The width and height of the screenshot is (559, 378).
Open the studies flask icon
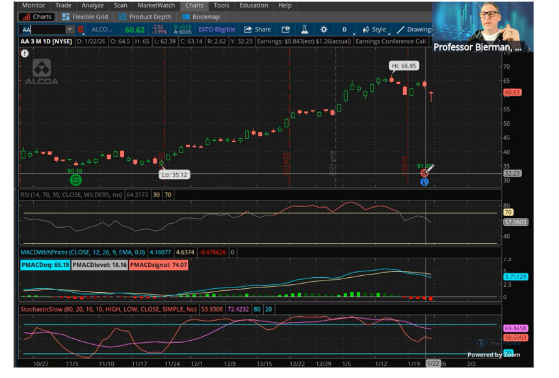304,30
